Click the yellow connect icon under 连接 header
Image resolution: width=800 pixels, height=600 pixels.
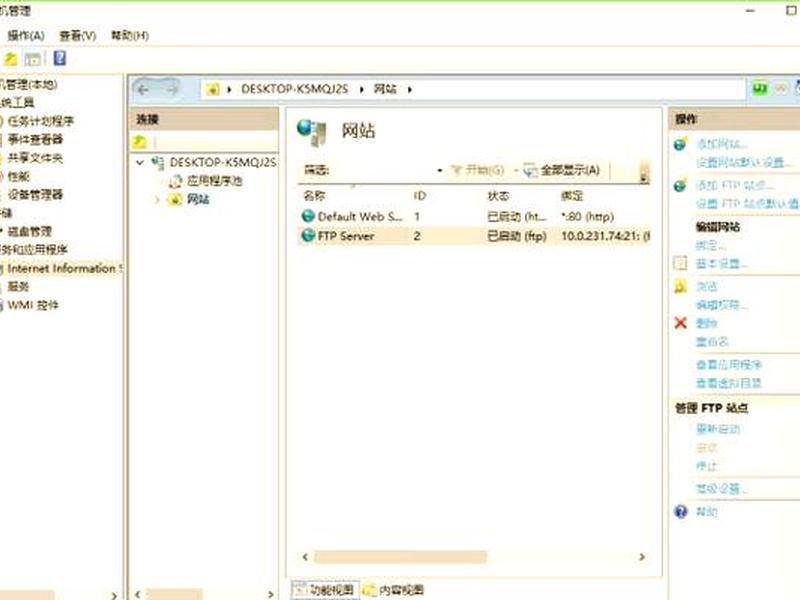point(139,142)
